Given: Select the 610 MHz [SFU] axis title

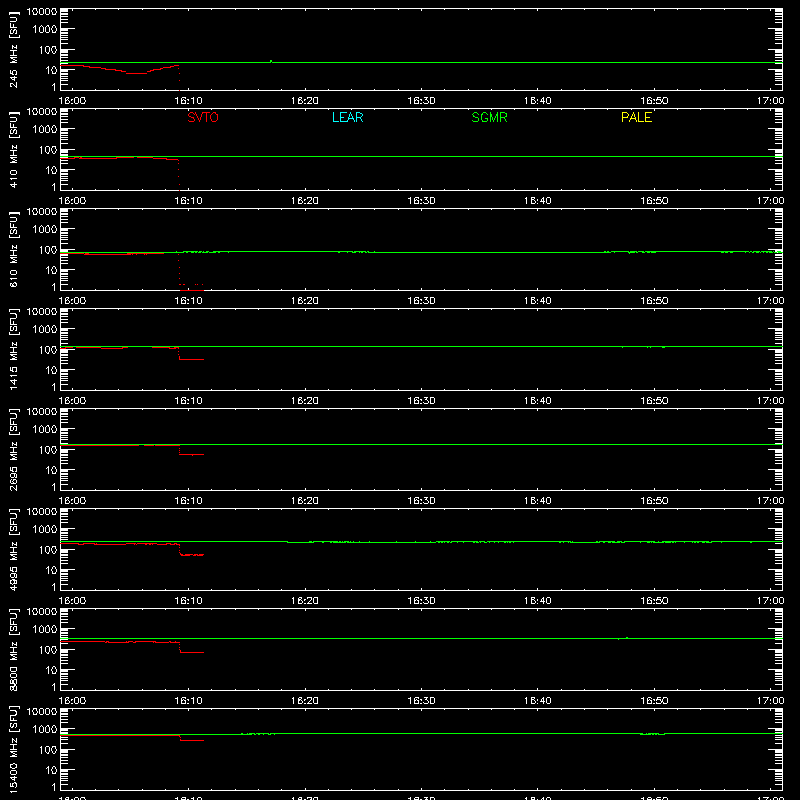Looking at the screenshot, I should click(x=14, y=249).
